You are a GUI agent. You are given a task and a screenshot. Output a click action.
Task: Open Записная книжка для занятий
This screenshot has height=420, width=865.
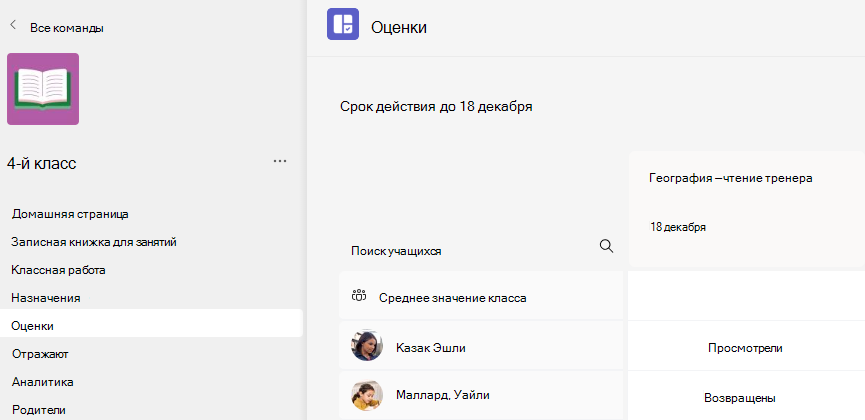94,242
